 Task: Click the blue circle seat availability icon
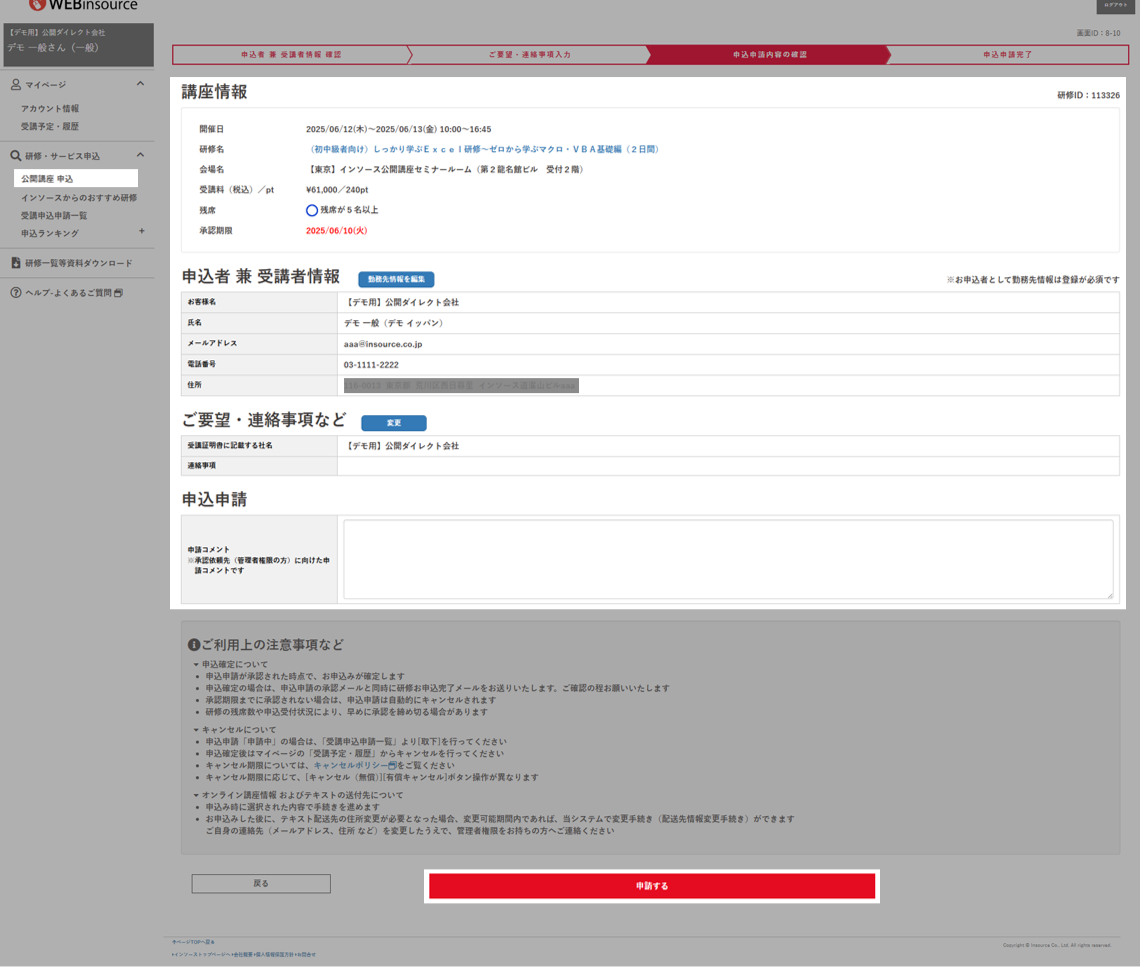click(311, 210)
